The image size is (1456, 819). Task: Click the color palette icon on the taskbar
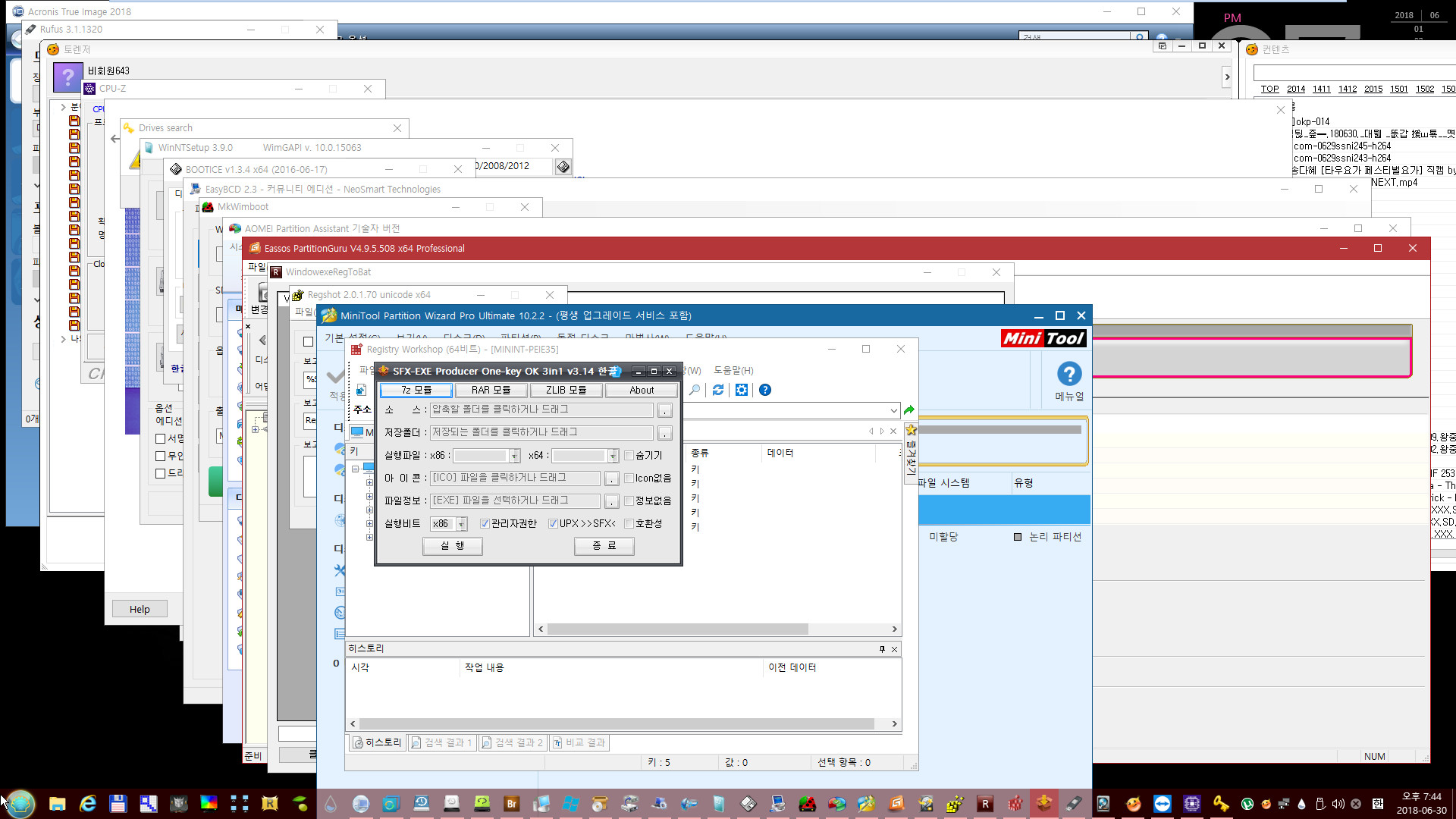pos(209,804)
